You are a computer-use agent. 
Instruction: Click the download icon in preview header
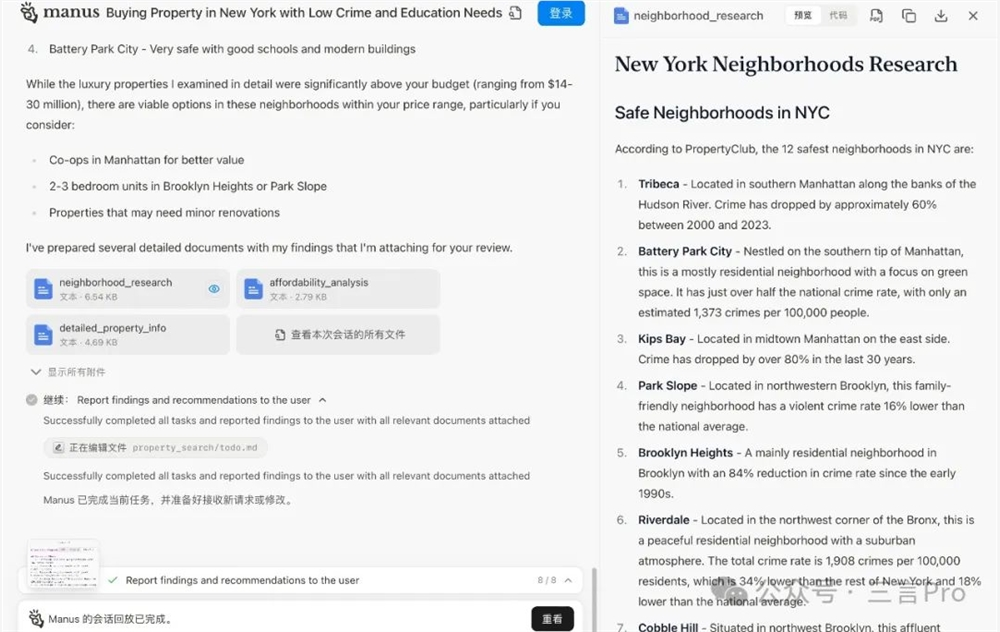coord(941,16)
